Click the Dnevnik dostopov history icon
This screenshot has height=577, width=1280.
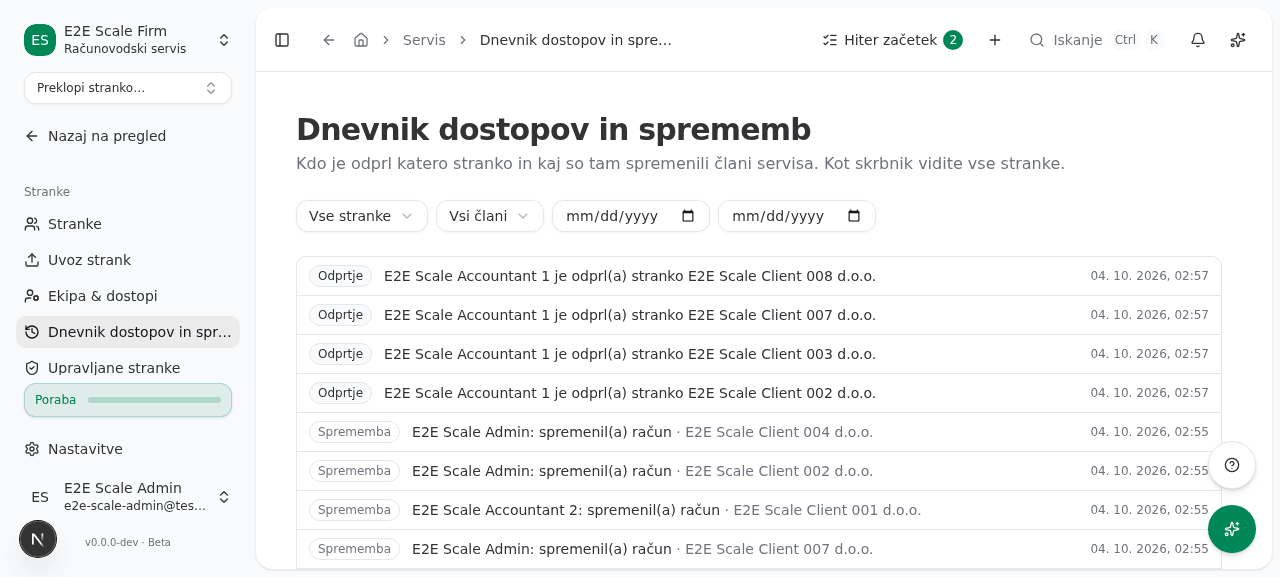coord(32,332)
